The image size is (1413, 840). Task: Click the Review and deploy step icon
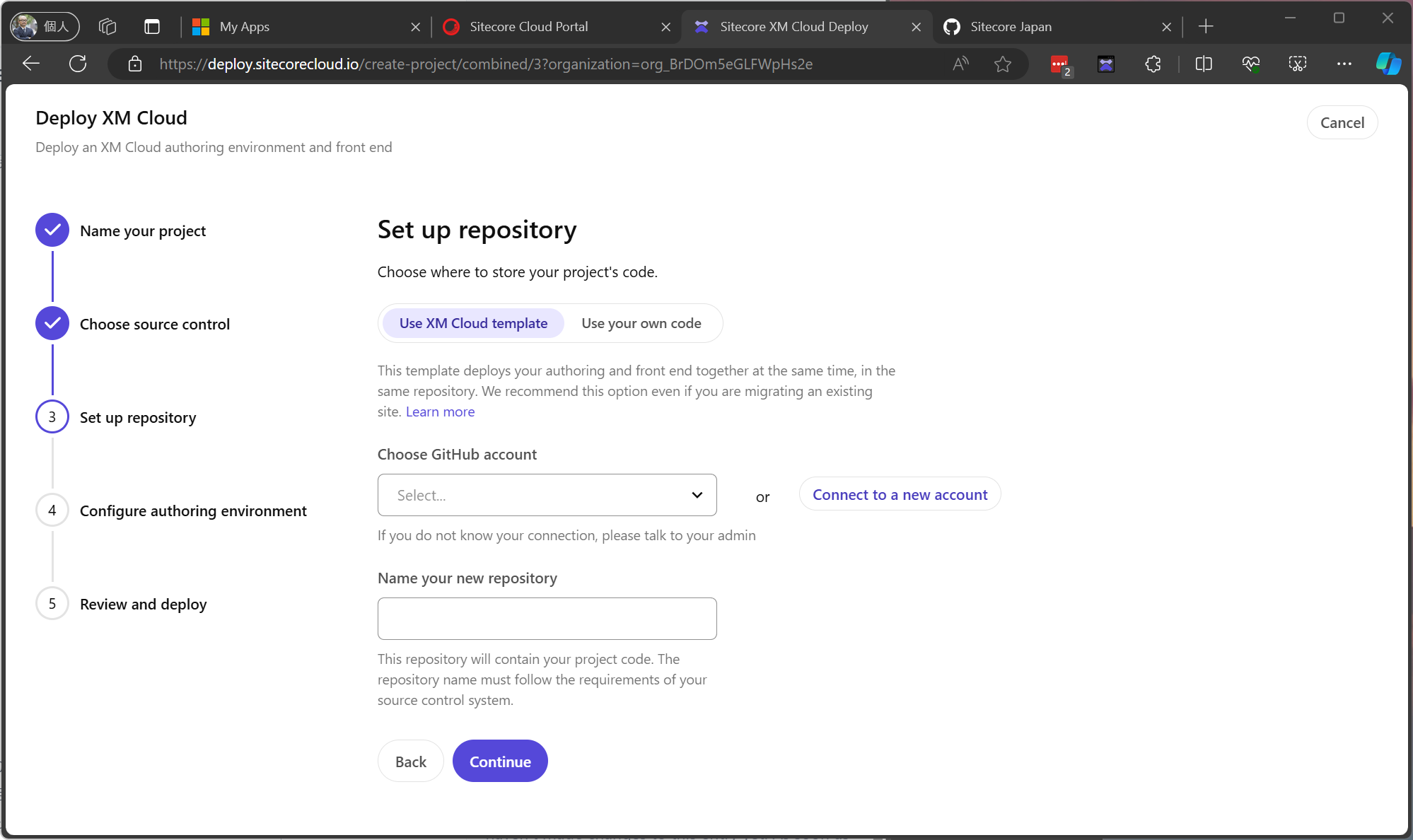52,603
